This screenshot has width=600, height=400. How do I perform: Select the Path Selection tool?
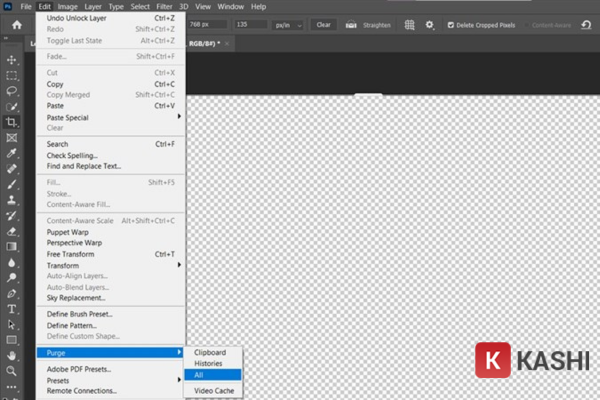tap(11, 325)
